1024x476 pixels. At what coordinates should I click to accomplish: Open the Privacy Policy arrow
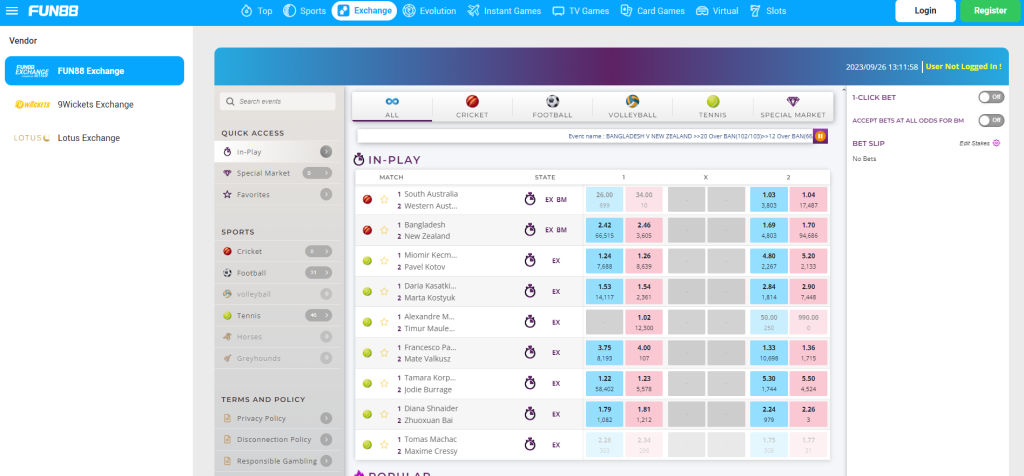tap(326, 419)
